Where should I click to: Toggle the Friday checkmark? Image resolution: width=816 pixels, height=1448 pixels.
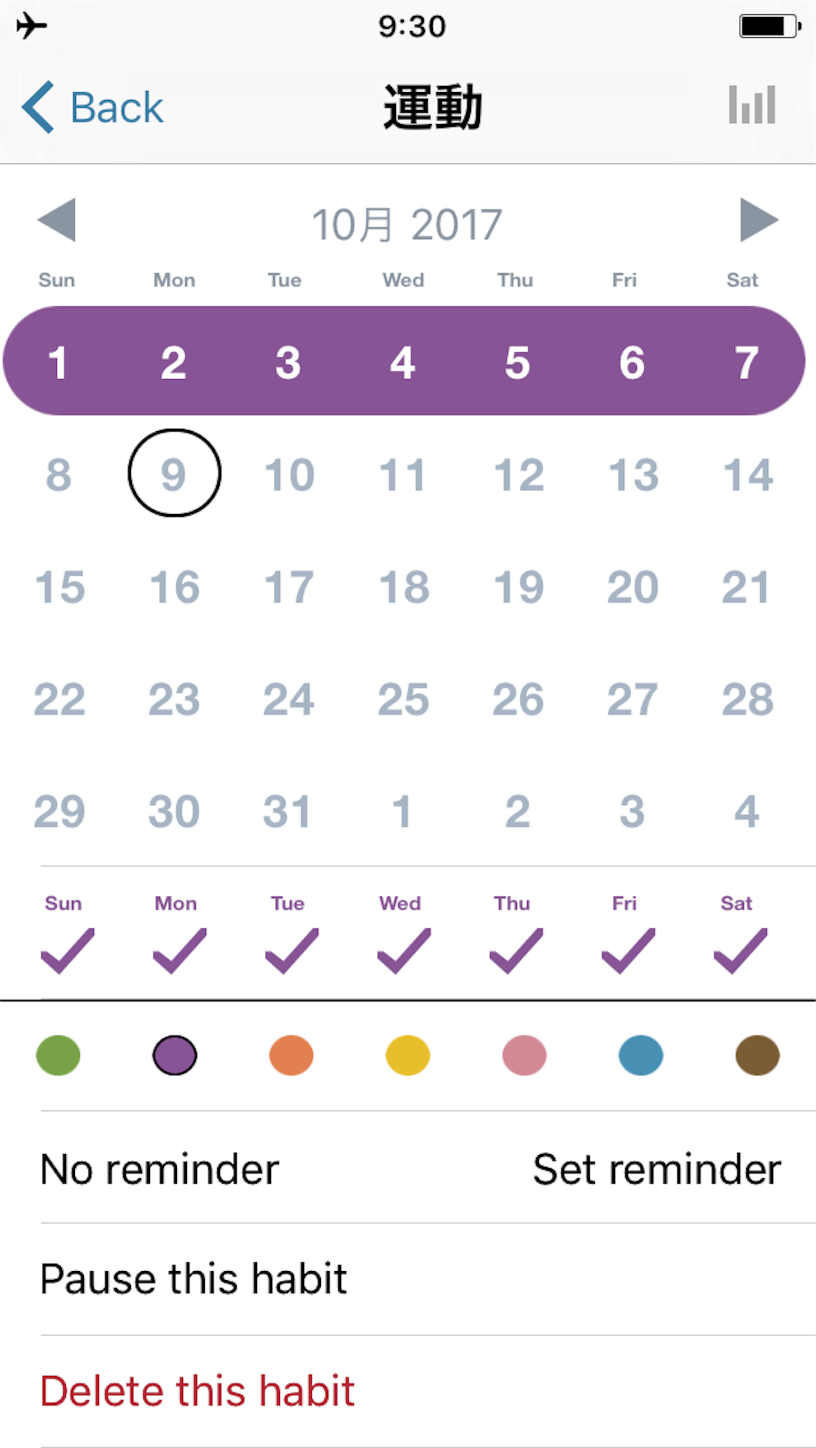(x=628, y=951)
